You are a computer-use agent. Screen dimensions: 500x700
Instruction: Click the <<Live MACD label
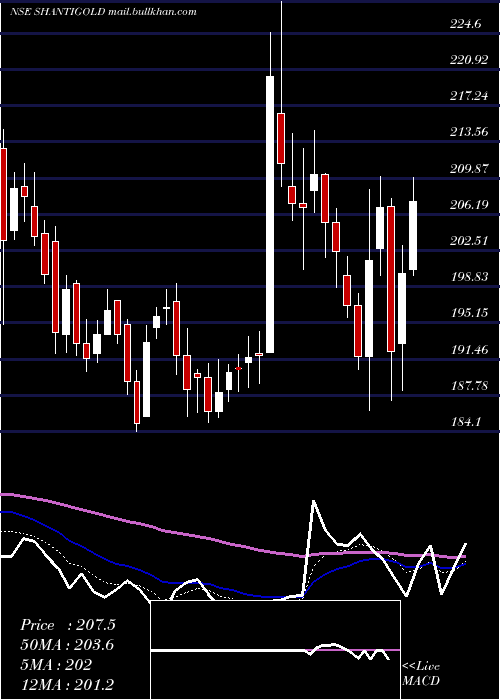421,673
